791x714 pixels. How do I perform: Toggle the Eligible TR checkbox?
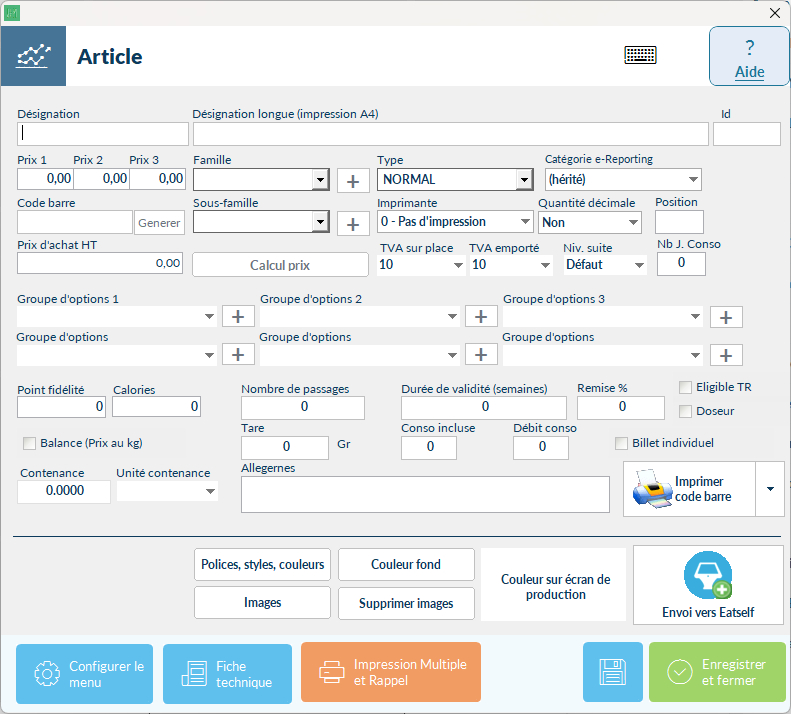685,387
